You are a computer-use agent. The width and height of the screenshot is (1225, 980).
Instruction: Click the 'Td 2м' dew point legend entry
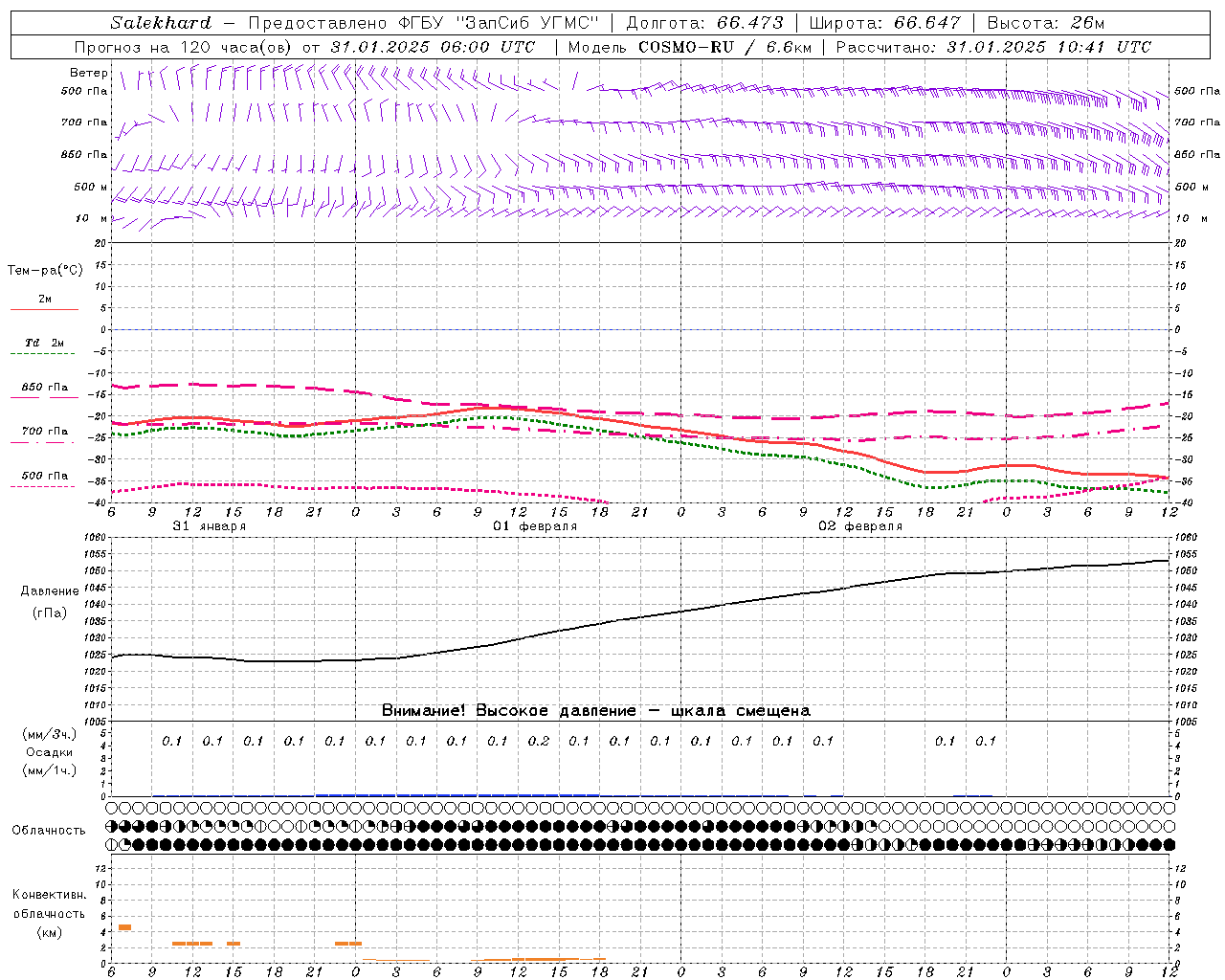45,343
